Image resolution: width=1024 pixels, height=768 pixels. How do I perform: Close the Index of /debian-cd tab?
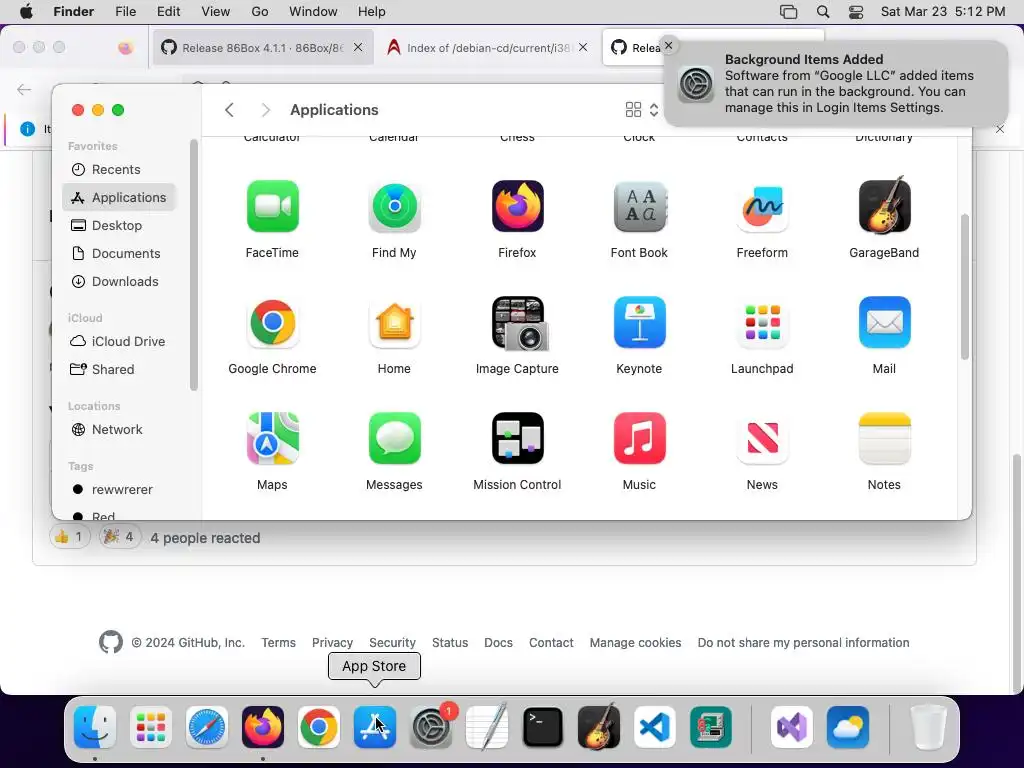click(x=583, y=48)
